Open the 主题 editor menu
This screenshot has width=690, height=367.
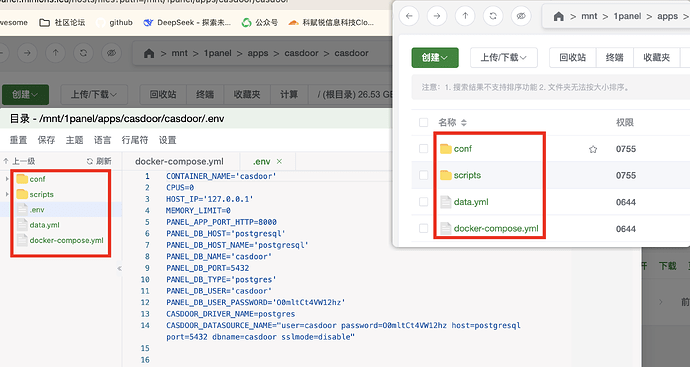click(x=74, y=140)
